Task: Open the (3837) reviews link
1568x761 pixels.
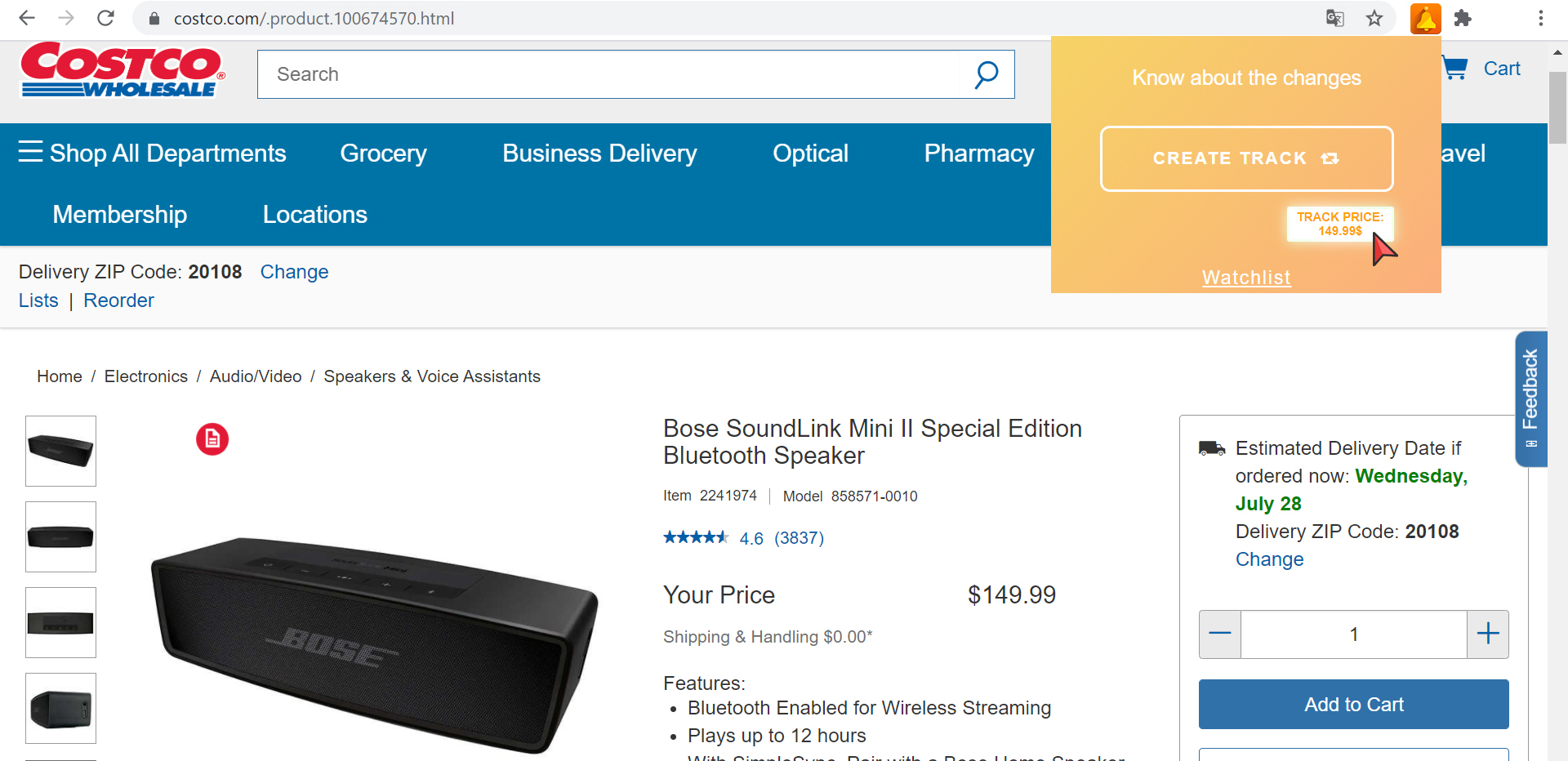Action: coord(799,538)
